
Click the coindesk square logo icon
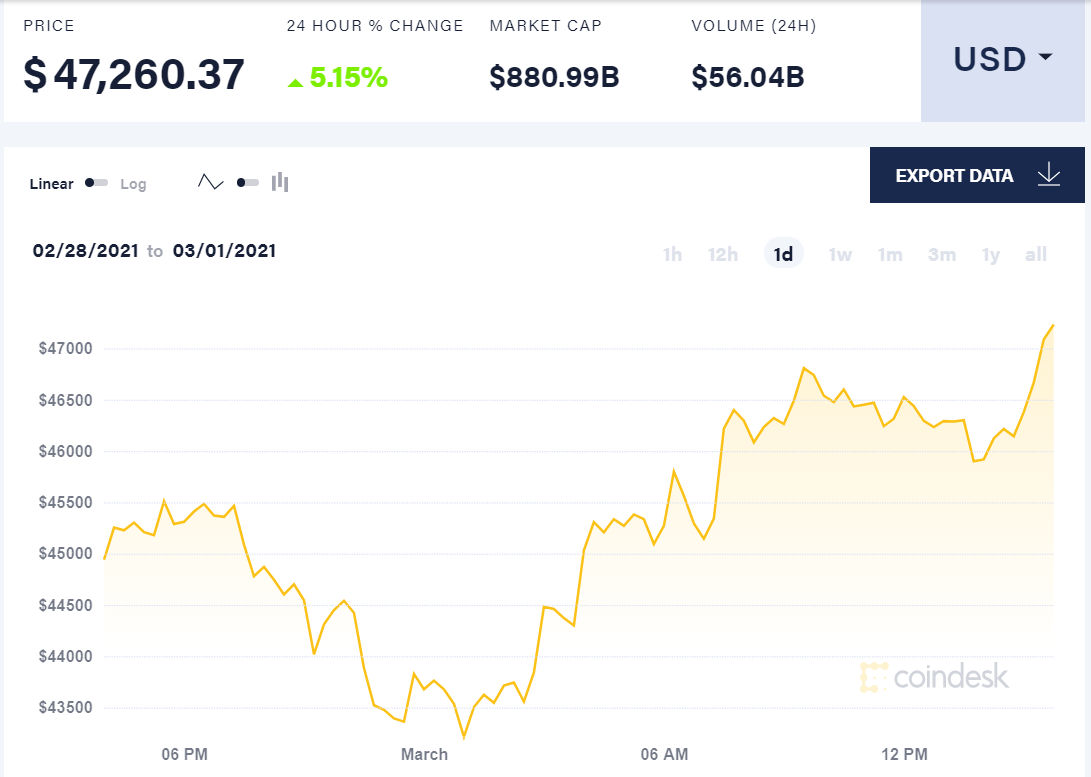873,677
